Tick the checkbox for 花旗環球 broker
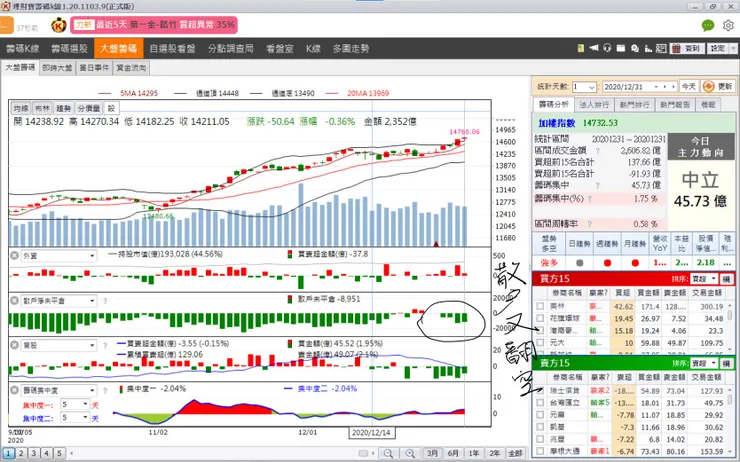The width and height of the screenshot is (740, 462). click(540, 318)
